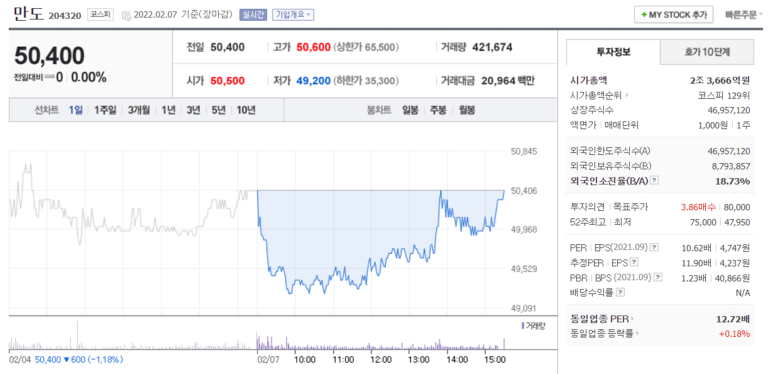Viewport: 773px width, 374px height.
Task: Click the 실시간 badge button
Action: click(253, 15)
